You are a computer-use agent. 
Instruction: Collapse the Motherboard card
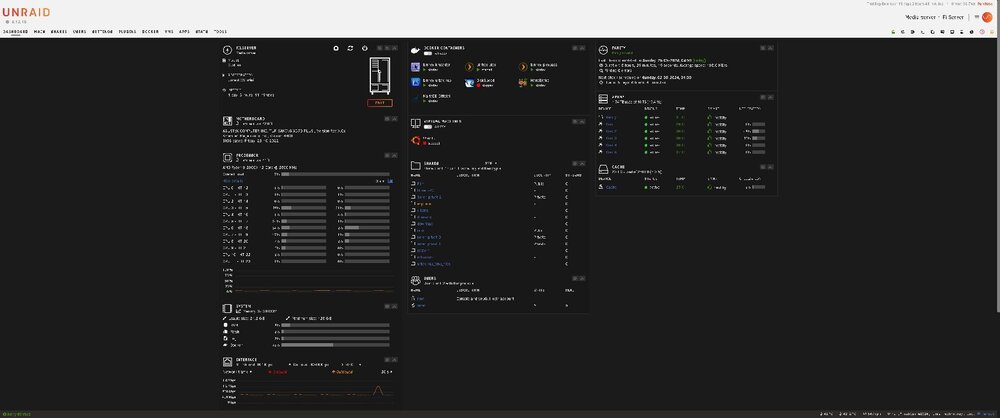tap(395, 119)
